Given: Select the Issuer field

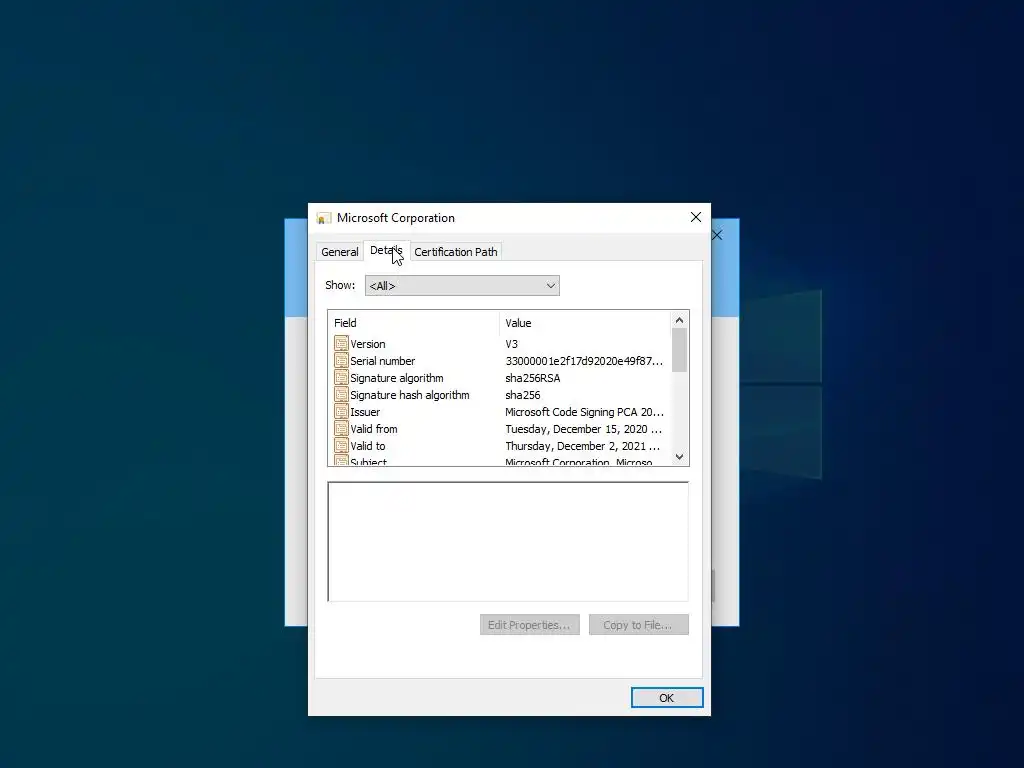Looking at the screenshot, I should 500,411.
